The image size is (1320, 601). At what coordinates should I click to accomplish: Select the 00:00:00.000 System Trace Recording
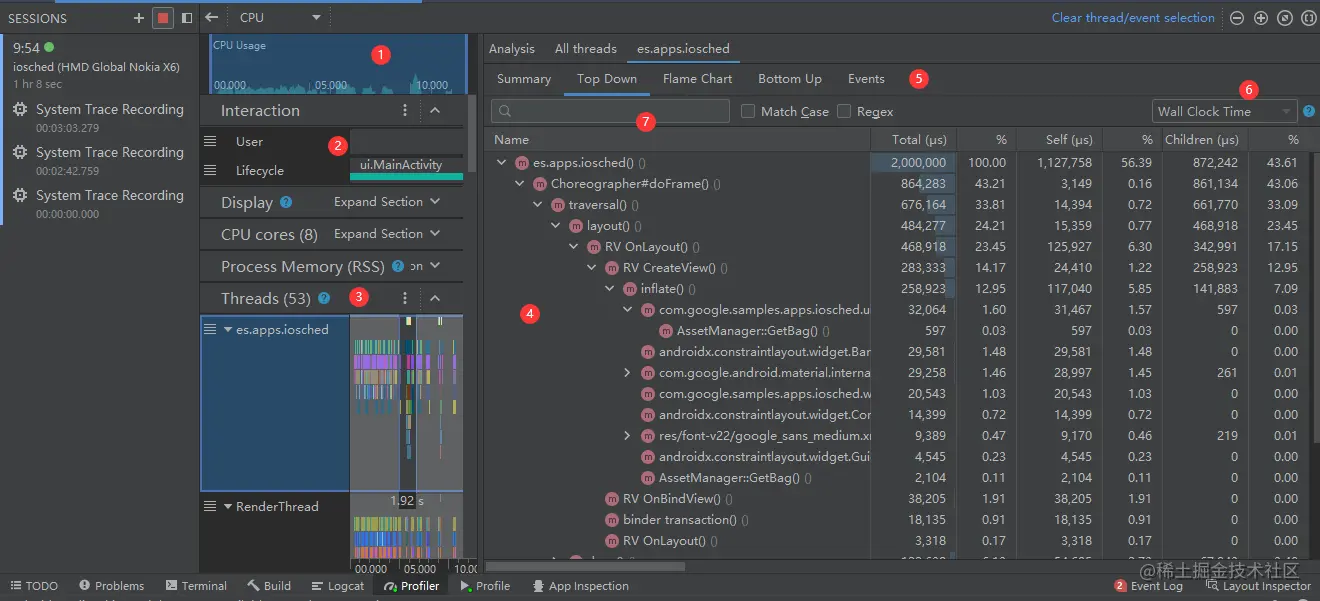coord(98,203)
